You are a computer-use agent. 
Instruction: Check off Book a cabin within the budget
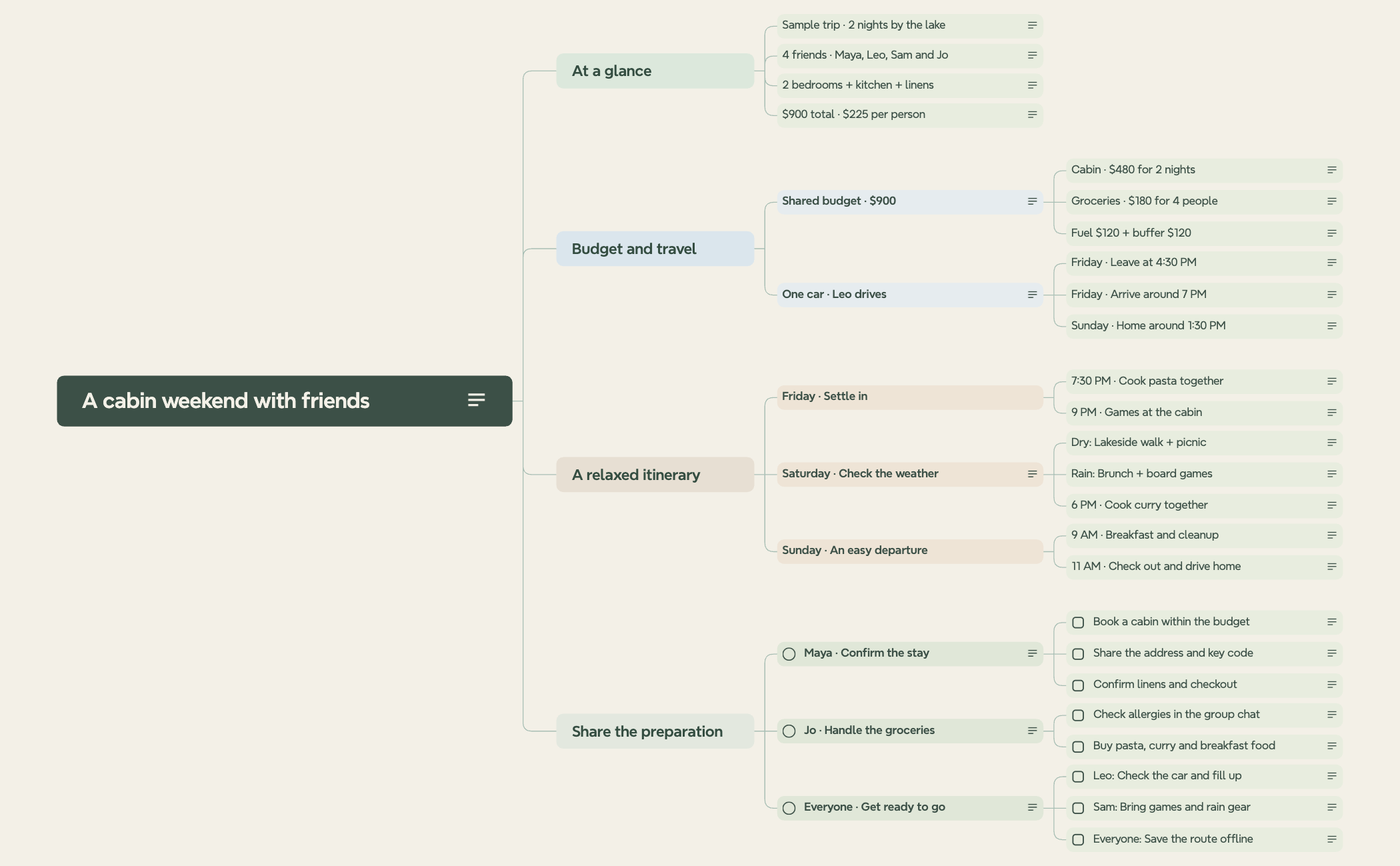tap(1078, 623)
